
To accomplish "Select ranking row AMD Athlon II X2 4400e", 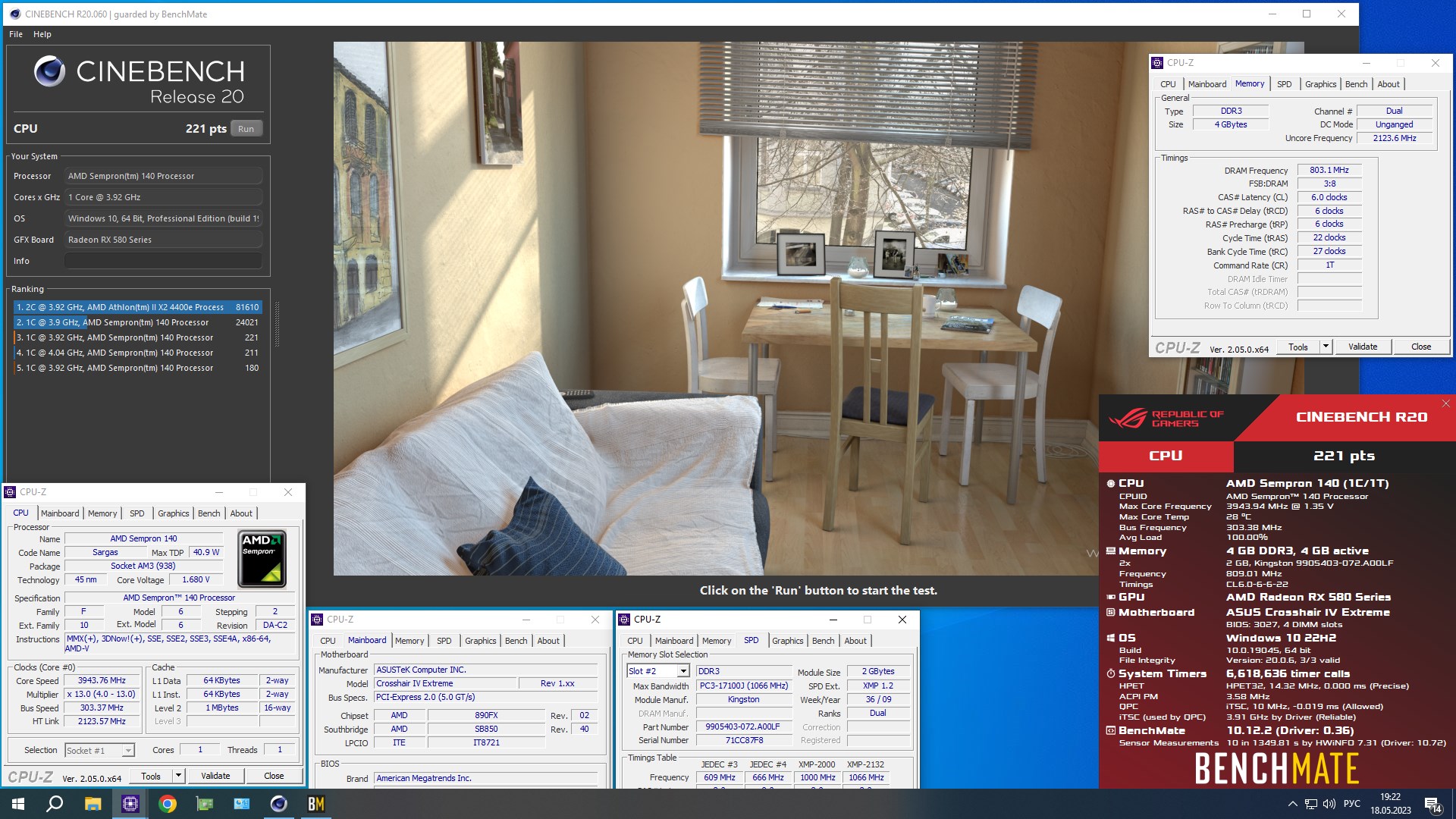I will tap(138, 307).
